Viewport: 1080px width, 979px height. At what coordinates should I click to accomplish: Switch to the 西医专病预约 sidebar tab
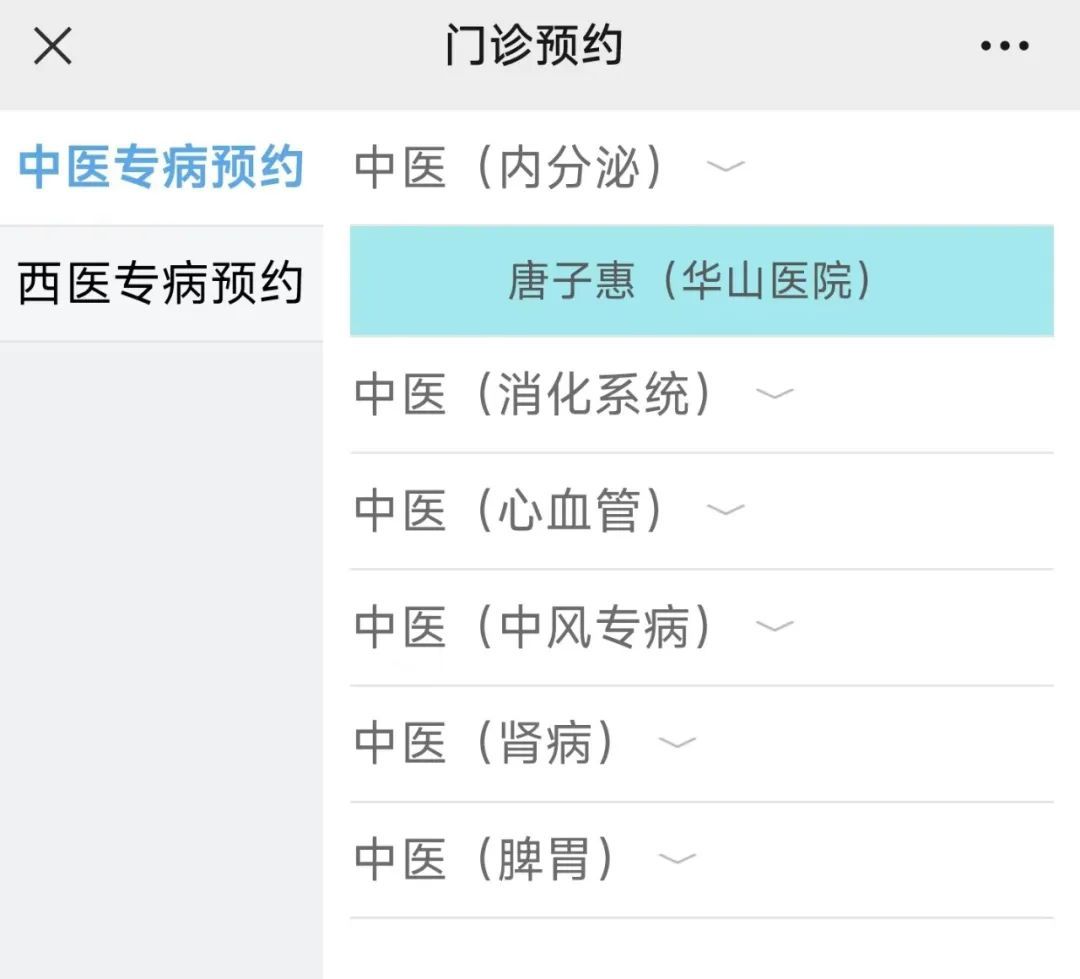(161, 284)
